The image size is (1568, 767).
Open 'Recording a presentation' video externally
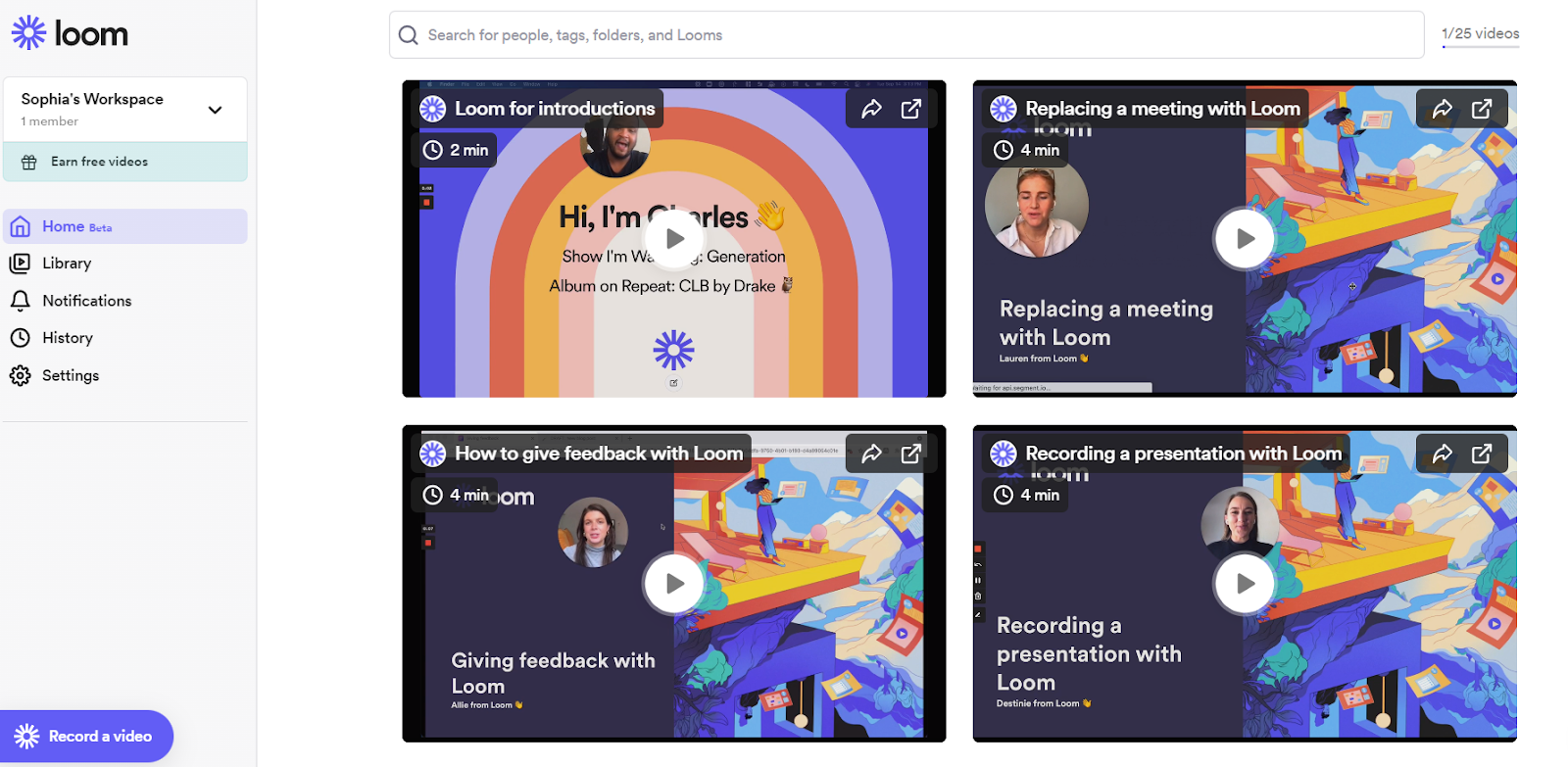click(x=1482, y=454)
